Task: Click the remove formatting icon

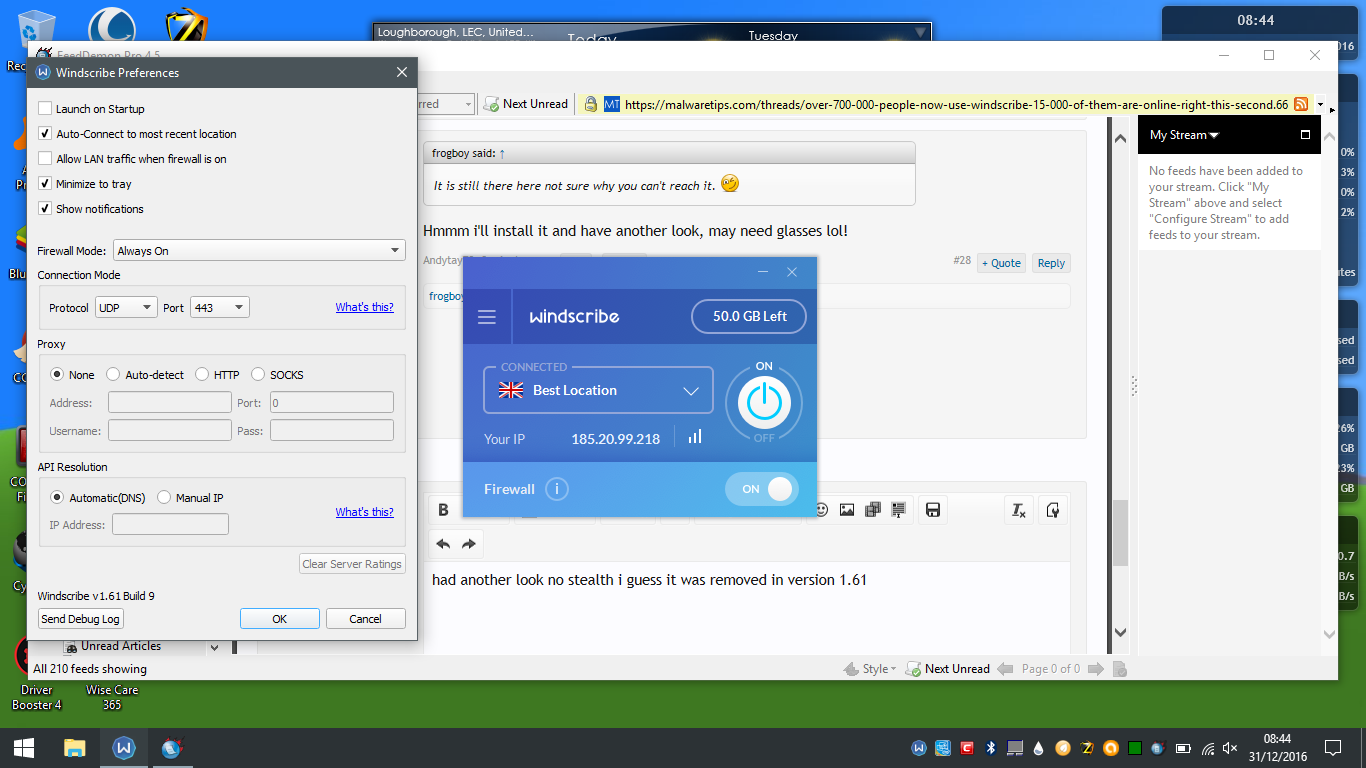Action: pyautogui.click(x=1019, y=510)
